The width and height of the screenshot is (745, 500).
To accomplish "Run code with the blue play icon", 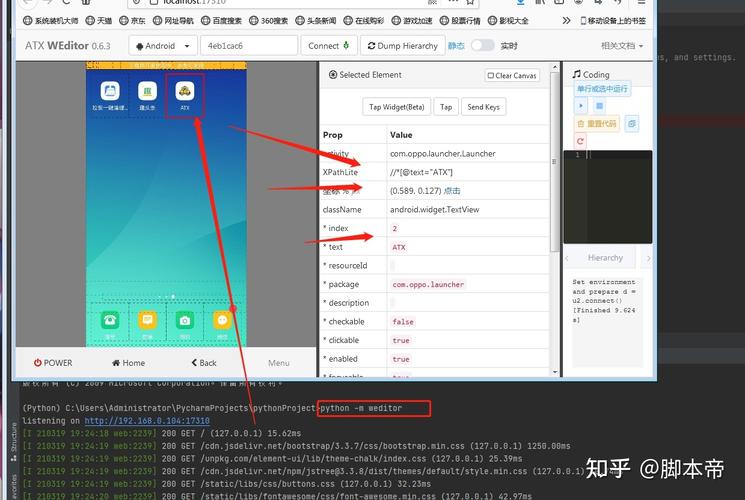I will tap(581, 106).
